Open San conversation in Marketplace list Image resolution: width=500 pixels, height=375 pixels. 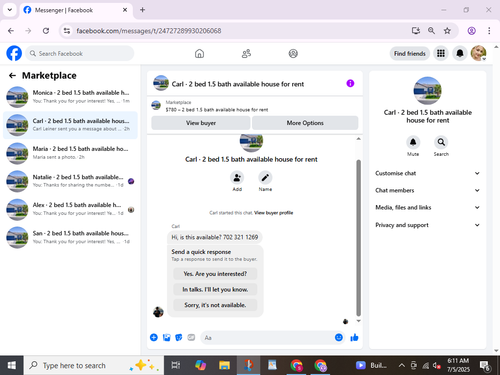point(70,237)
